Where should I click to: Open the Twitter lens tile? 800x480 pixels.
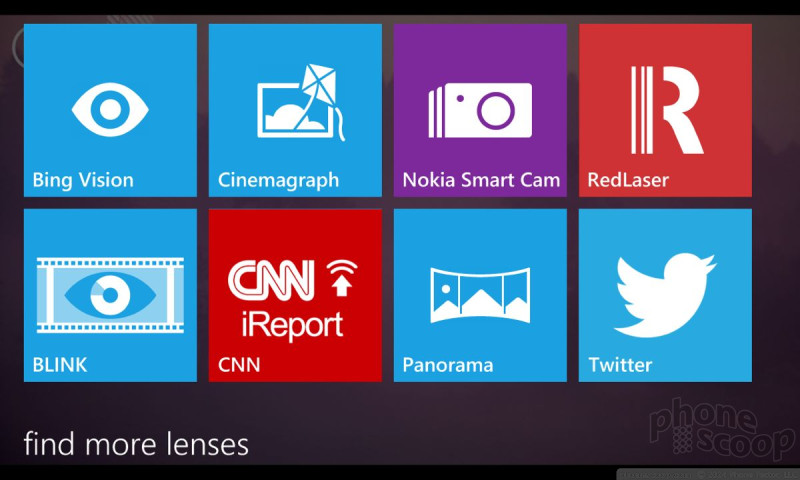pos(665,295)
